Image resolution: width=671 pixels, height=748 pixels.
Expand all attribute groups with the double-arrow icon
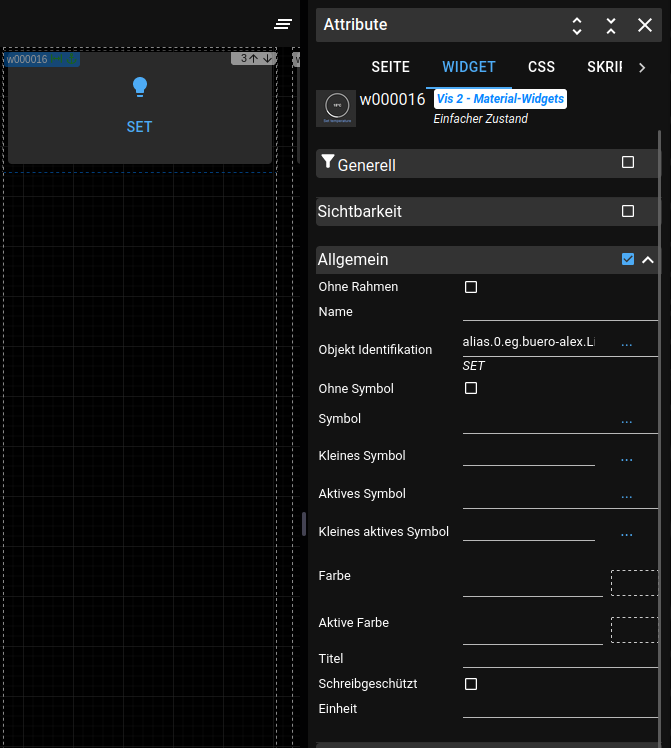(x=577, y=26)
